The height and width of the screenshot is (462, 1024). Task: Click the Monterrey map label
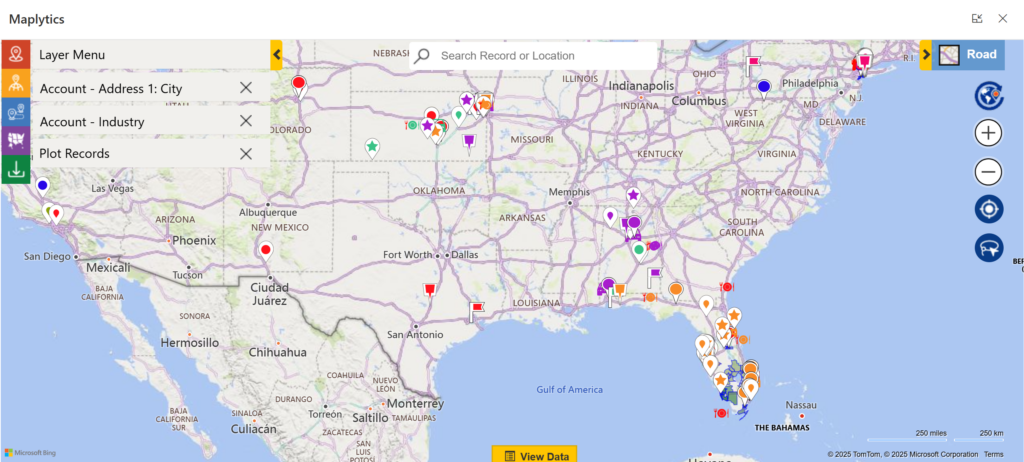415,403
